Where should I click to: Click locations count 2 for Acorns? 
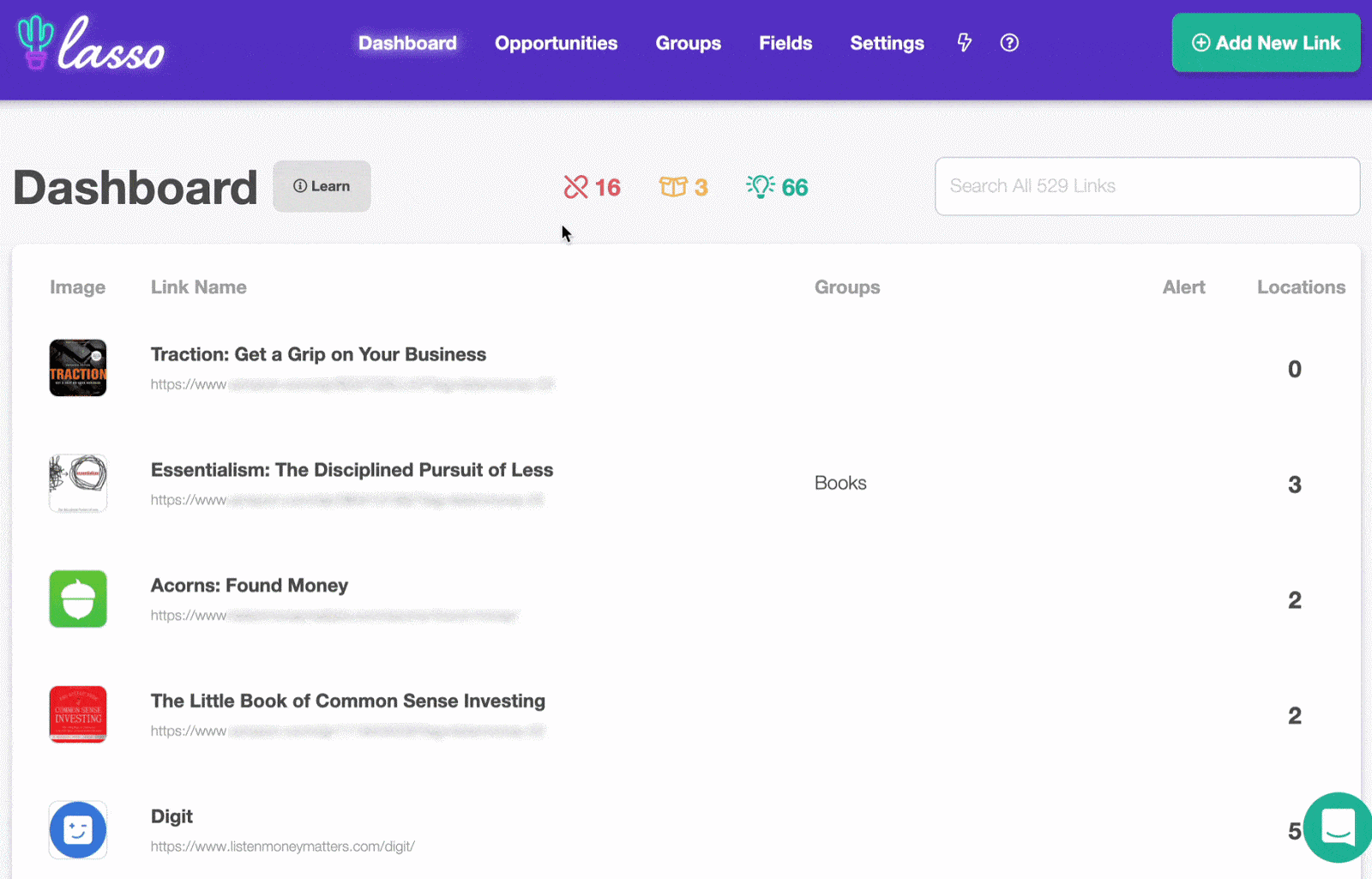[1295, 600]
